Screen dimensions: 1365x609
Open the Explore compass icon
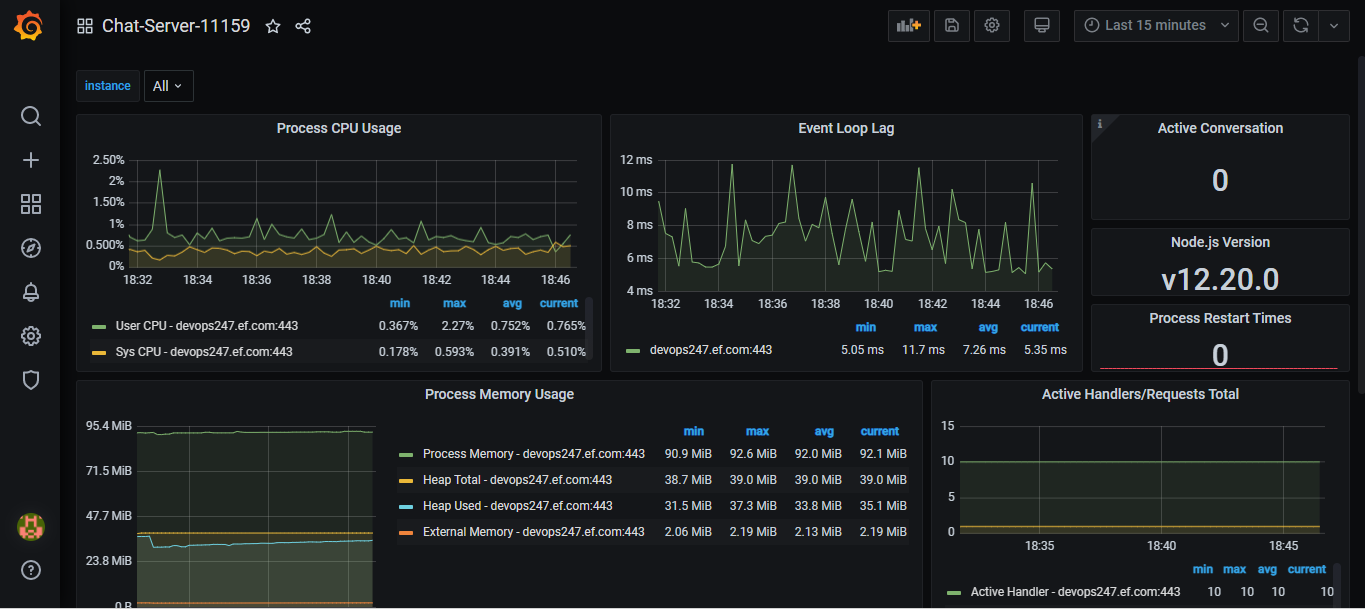(31, 248)
